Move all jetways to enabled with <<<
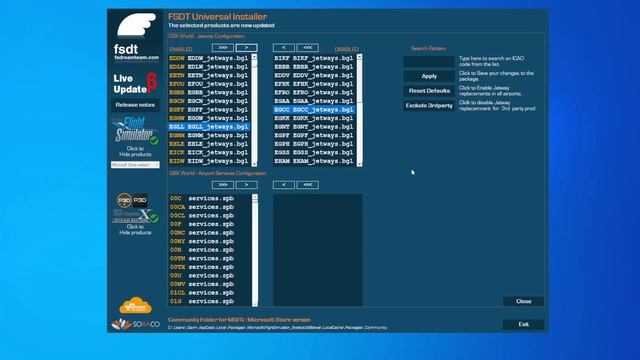Image resolution: width=640 pixels, height=360 pixels. [307, 48]
